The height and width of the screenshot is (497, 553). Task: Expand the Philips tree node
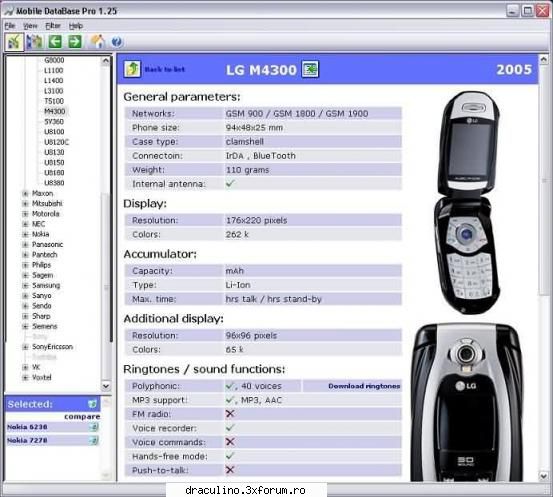(x=25, y=265)
